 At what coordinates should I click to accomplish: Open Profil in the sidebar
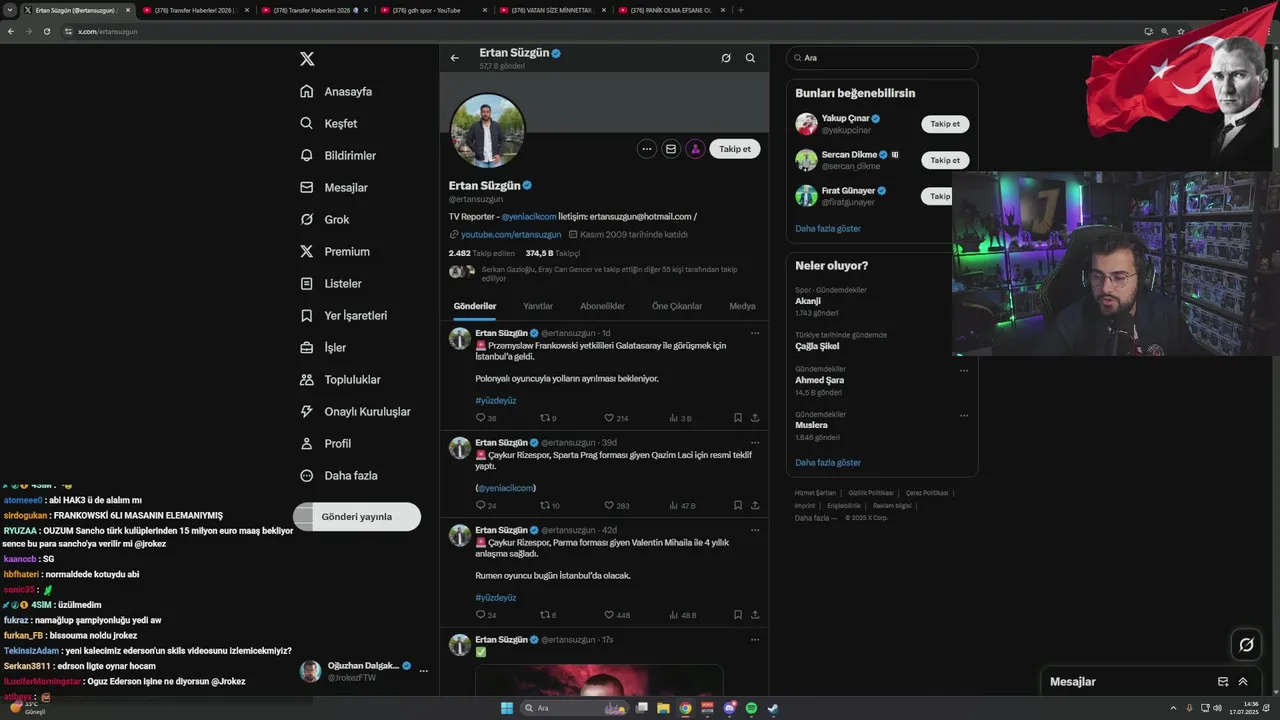tap(326, 443)
